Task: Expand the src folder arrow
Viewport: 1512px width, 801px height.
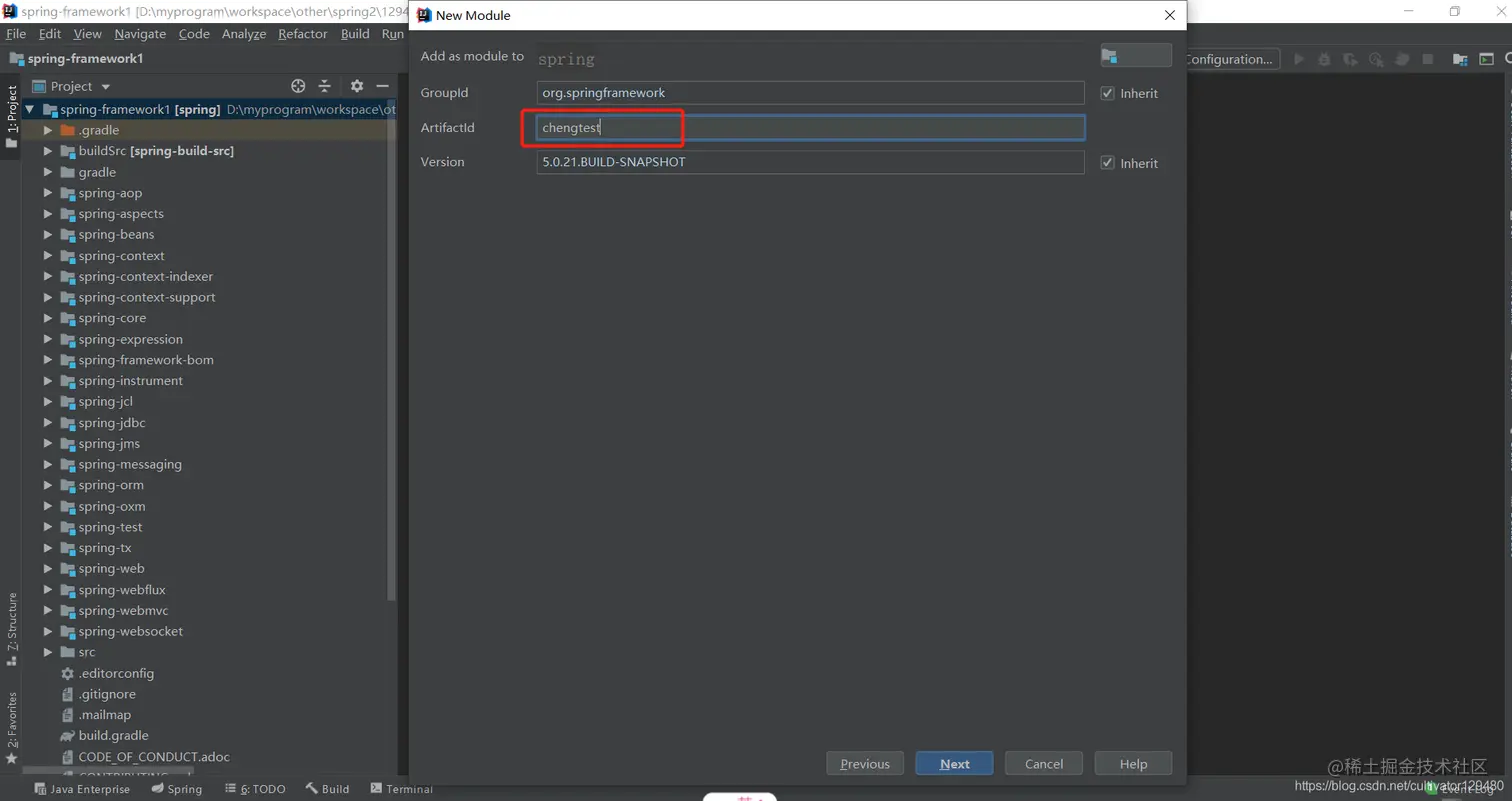Action: [47, 652]
